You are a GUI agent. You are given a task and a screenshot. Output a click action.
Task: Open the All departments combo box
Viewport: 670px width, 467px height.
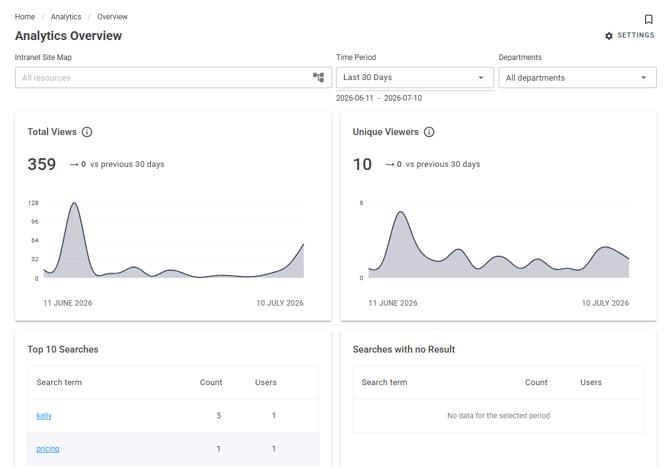tap(577, 78)
